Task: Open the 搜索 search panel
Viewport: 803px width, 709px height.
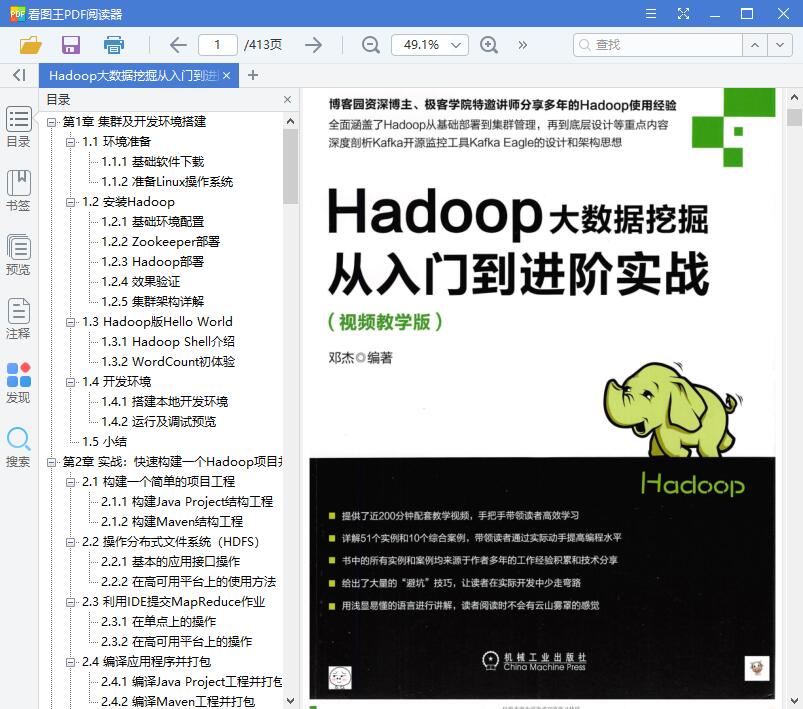Action: pos(18,447)
